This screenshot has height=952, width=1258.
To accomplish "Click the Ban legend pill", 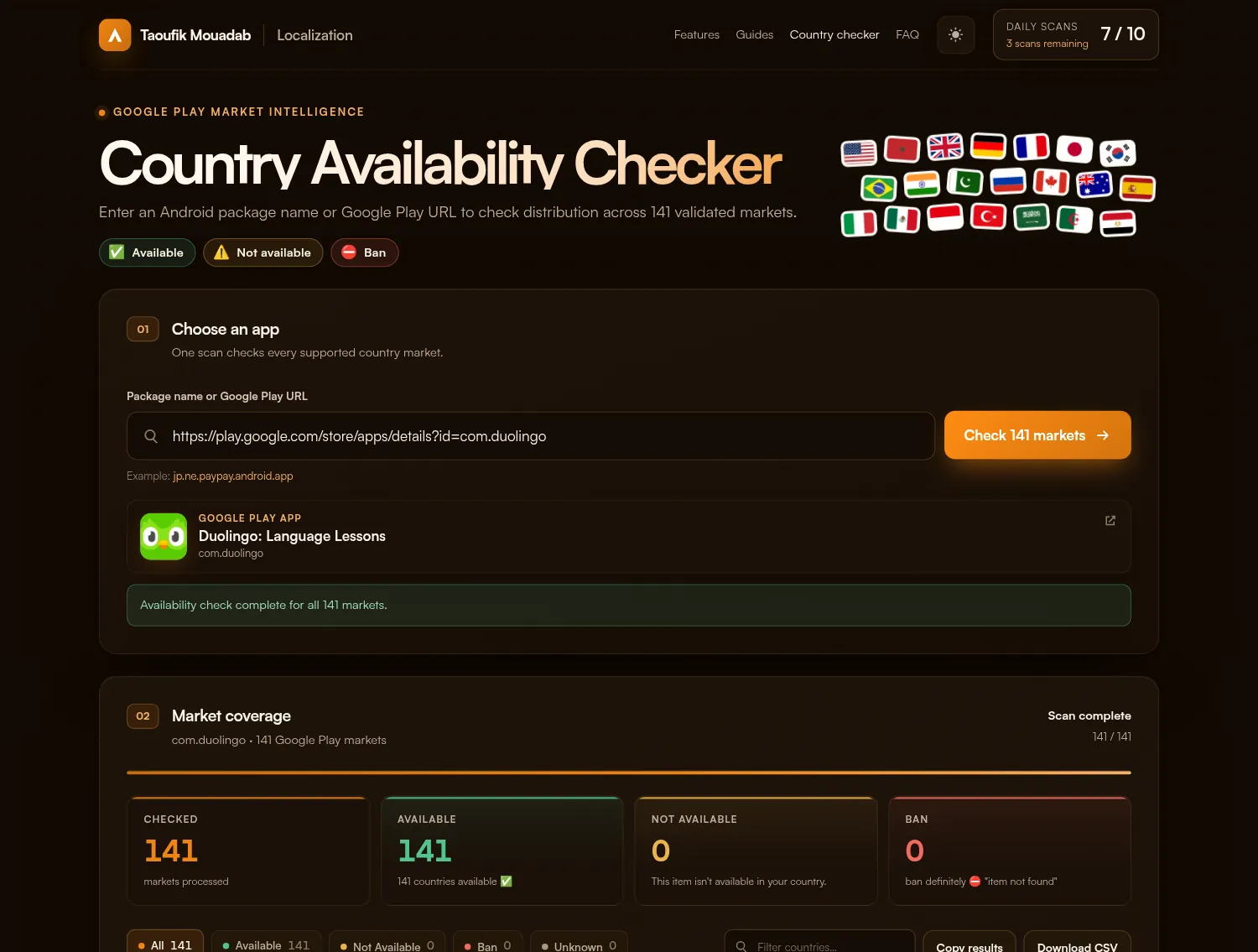I will click(364, 252).
